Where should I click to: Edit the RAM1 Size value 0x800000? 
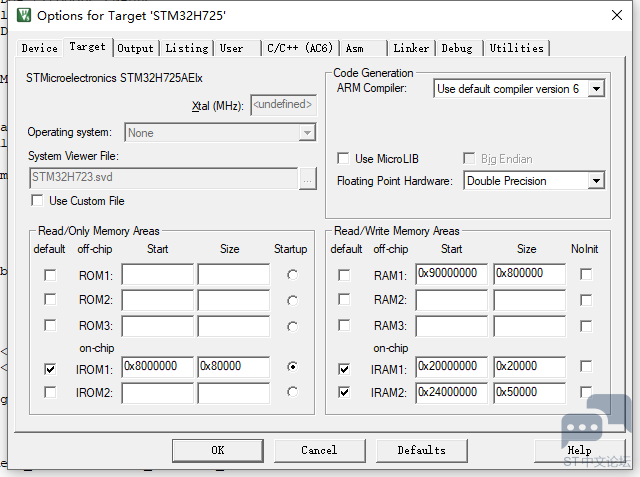pos(529,274)
